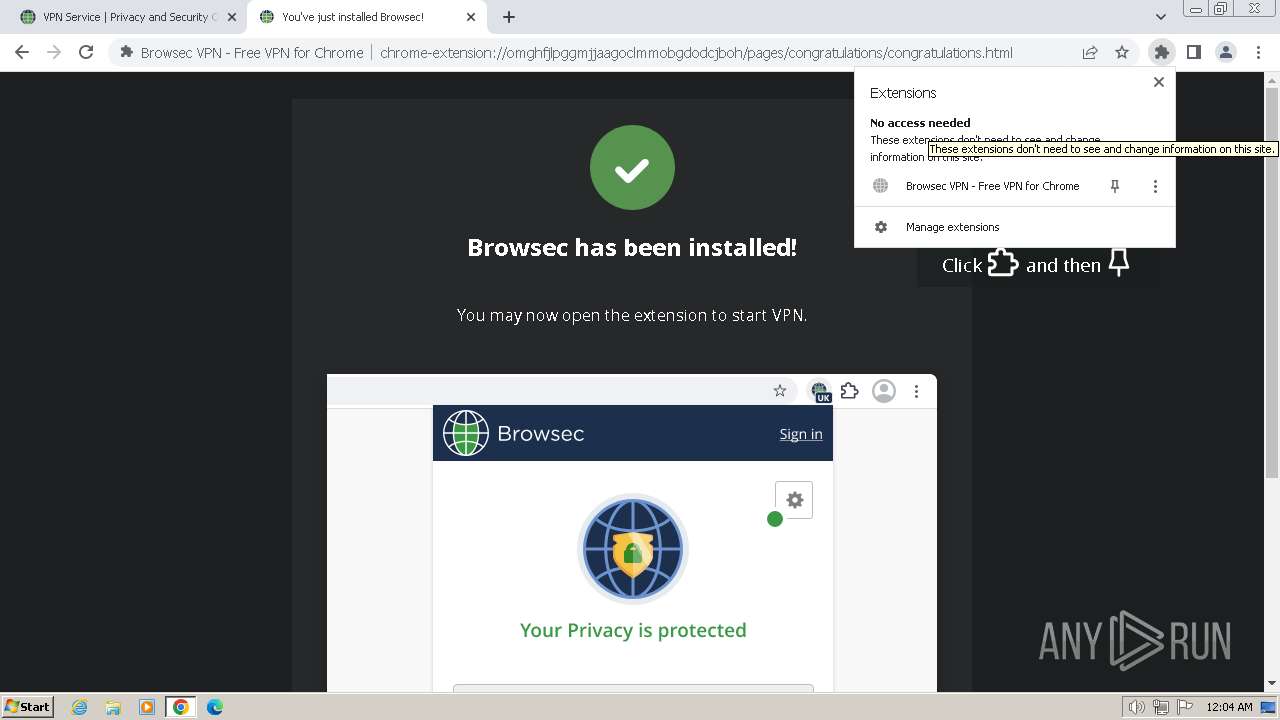The height and width of the screenshot is (720, 1280).
Task: Open the tab search dropdown arrow
Action: (x=1160, y=17)
